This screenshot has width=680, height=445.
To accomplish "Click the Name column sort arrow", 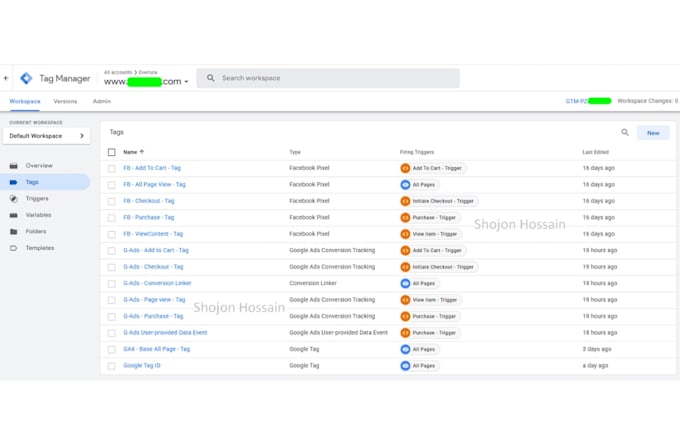I will (x=142, y=152).
